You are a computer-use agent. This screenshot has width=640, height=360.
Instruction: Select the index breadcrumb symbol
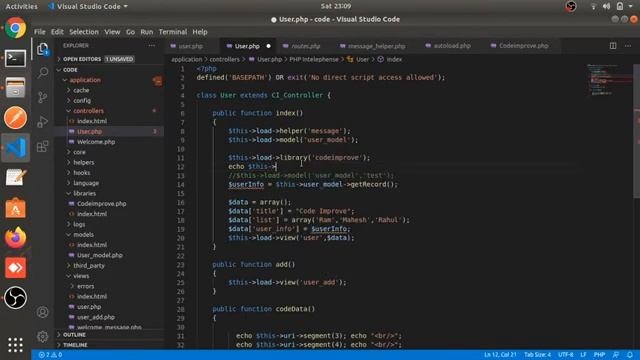[394, 60]
